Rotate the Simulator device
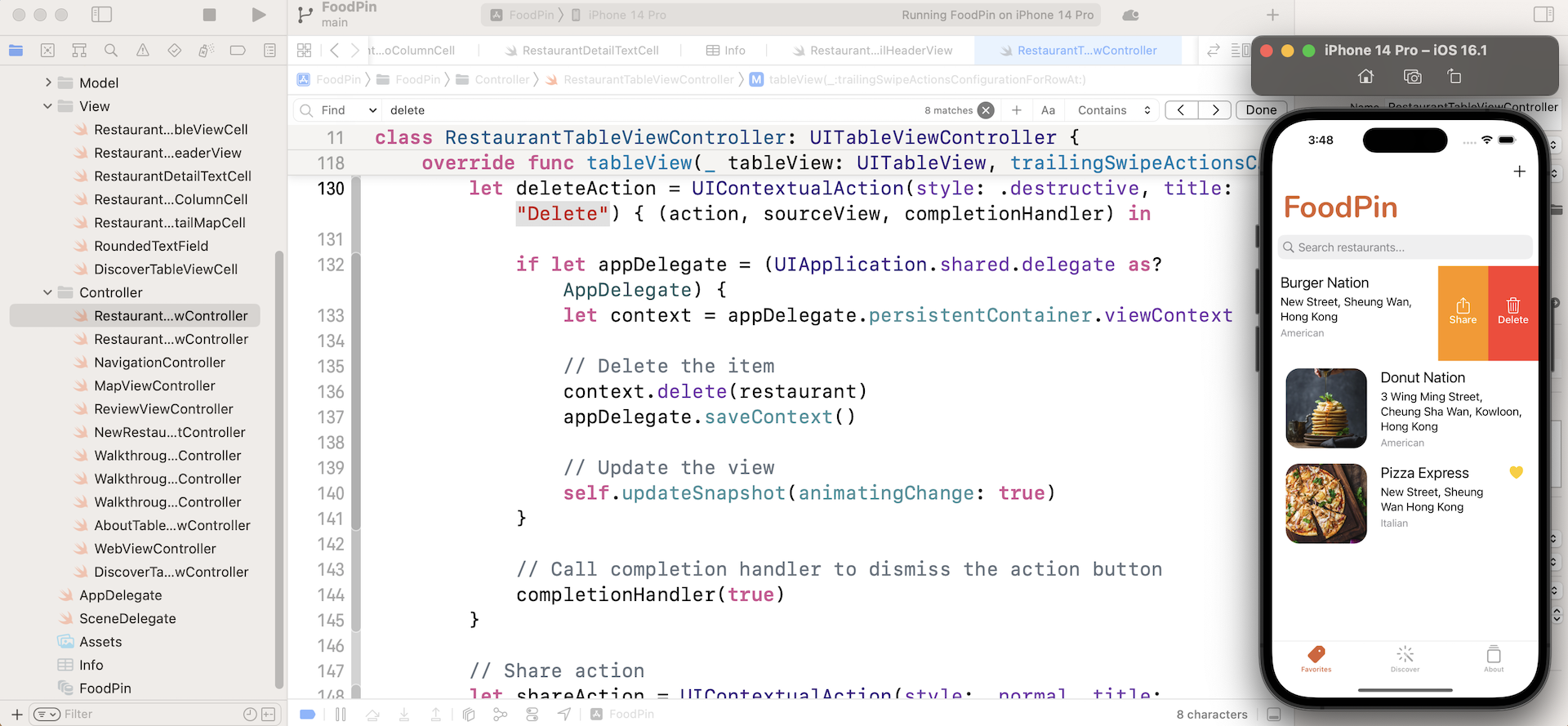 (x=1454, y=77)
